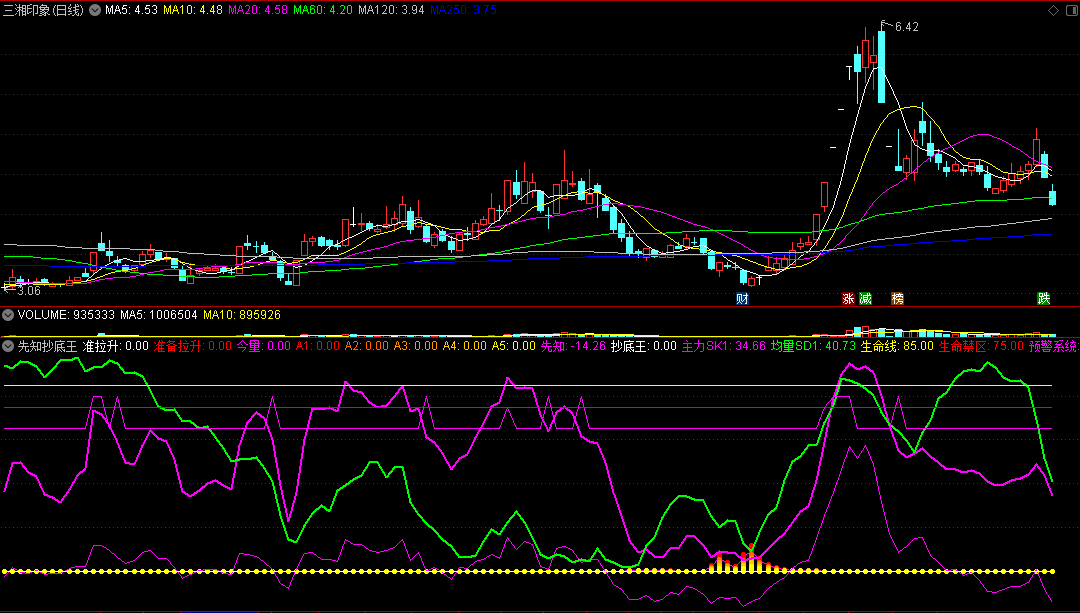Image resolution: width=1080 pixels, height=613 pixels.
Task: Click the 三湘印象(日线) chart title
Action: point(44,10)
